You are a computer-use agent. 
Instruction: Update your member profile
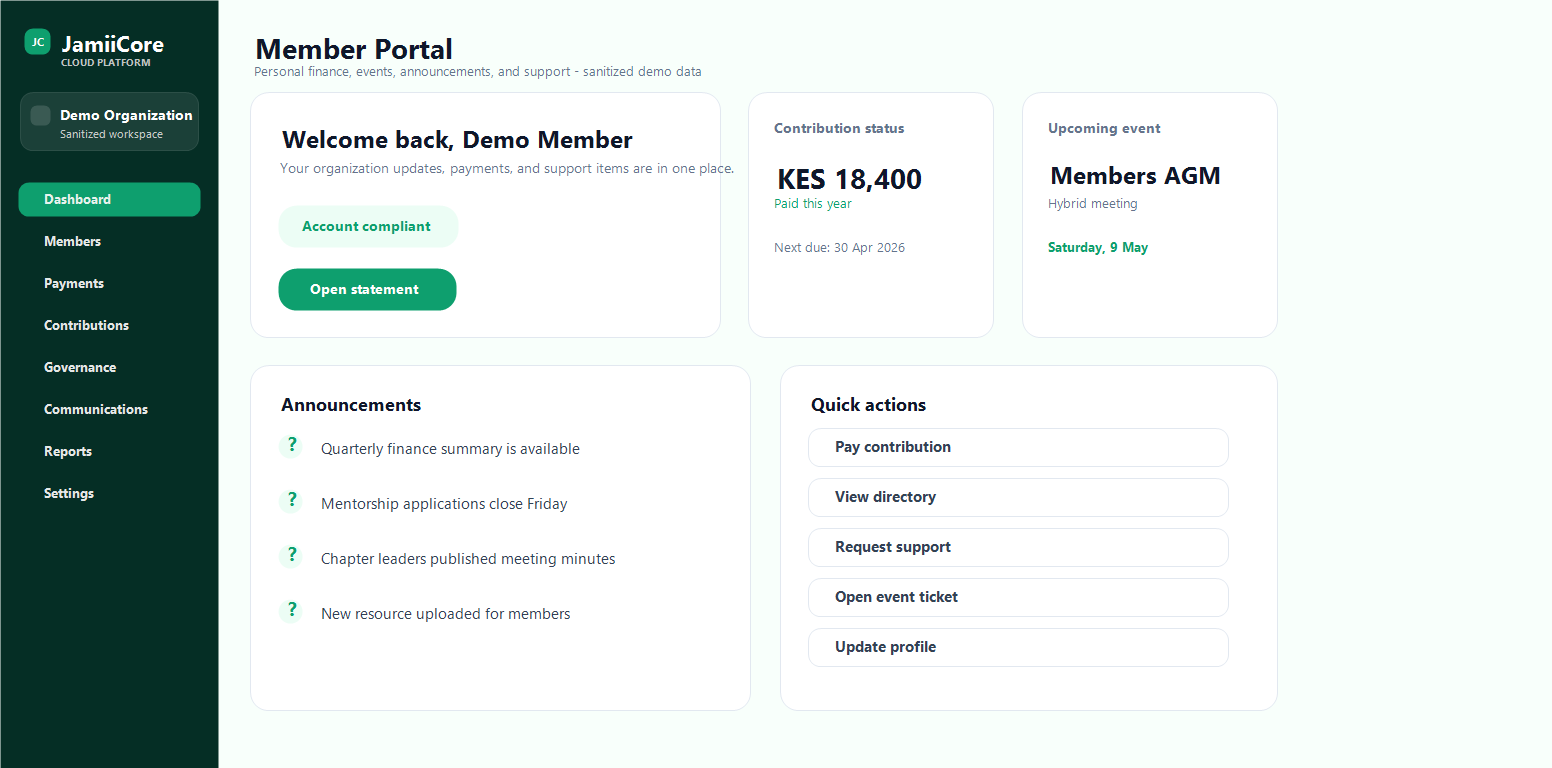[1017, 647]
